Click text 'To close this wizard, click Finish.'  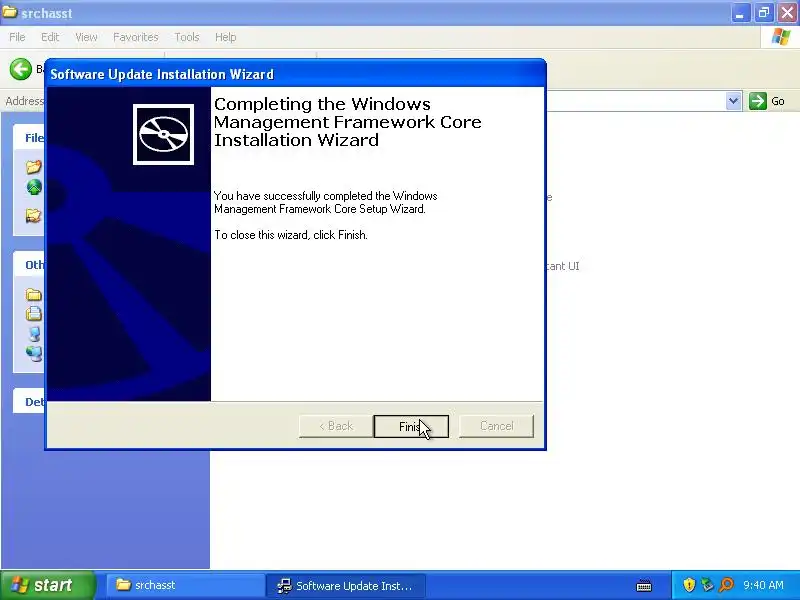tap(291, 235)
